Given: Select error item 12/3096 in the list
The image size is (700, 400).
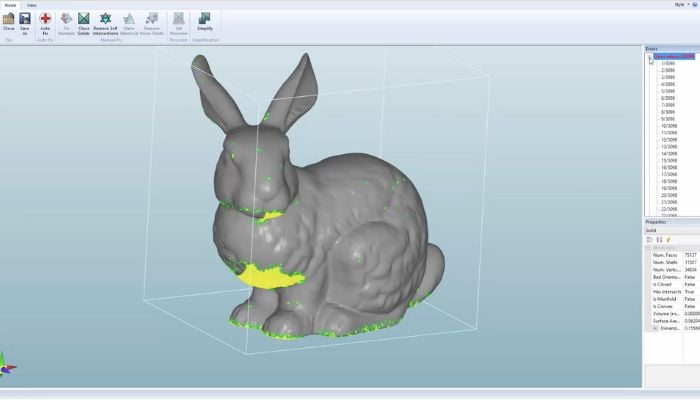Looking at the screenshot, I should (x=668, y=144).
